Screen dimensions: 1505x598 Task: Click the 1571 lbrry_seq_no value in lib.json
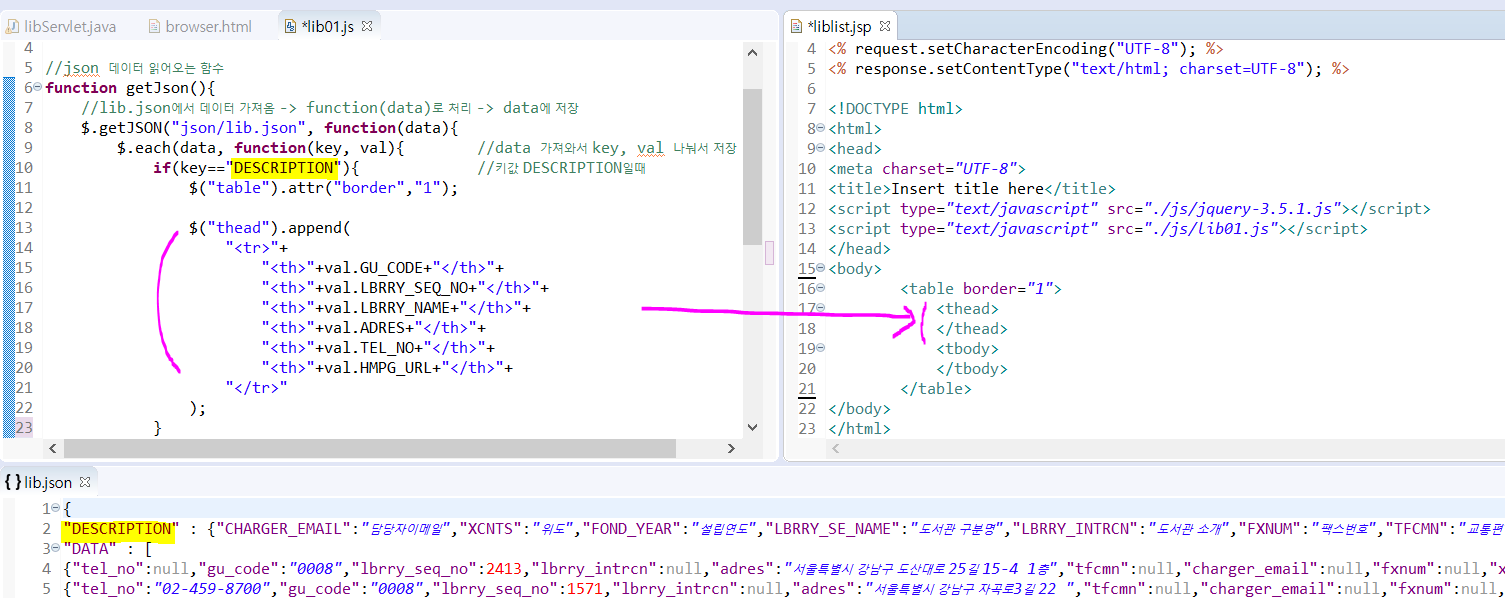[585, 588]
